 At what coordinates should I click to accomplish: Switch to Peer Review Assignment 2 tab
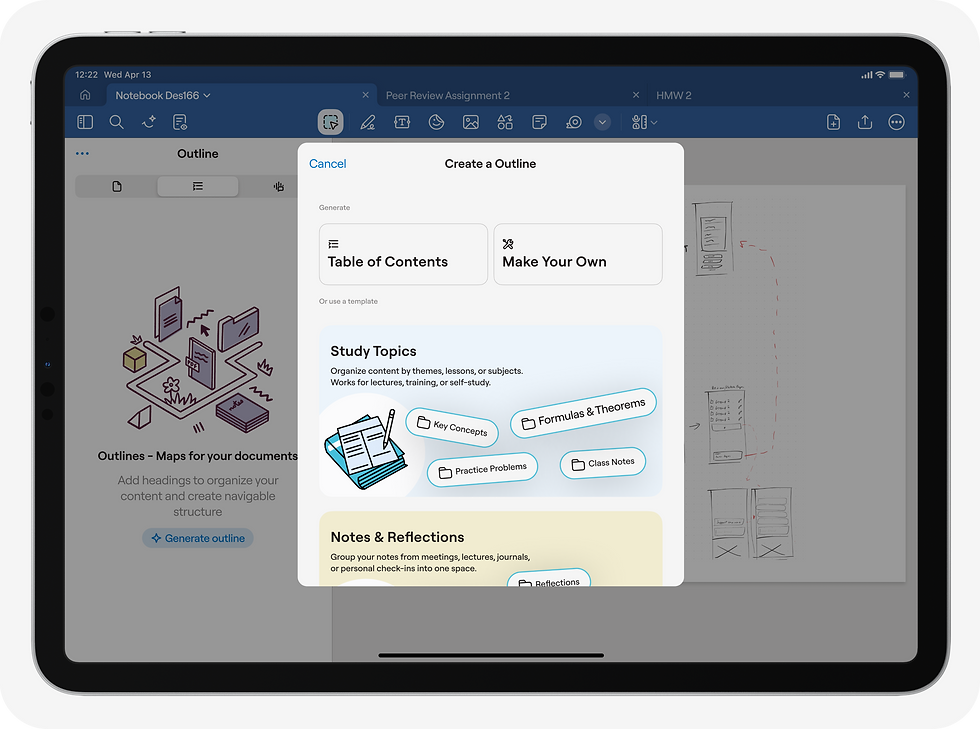[x=448, y=95]
